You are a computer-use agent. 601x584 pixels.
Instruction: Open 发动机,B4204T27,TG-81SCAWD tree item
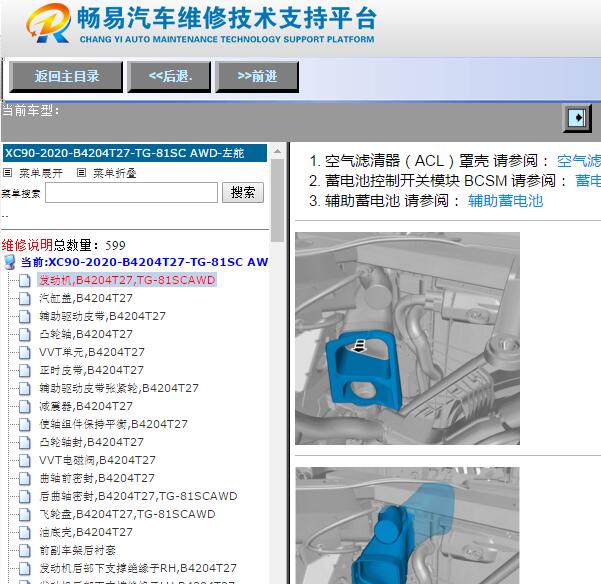(x=127, y=280)
